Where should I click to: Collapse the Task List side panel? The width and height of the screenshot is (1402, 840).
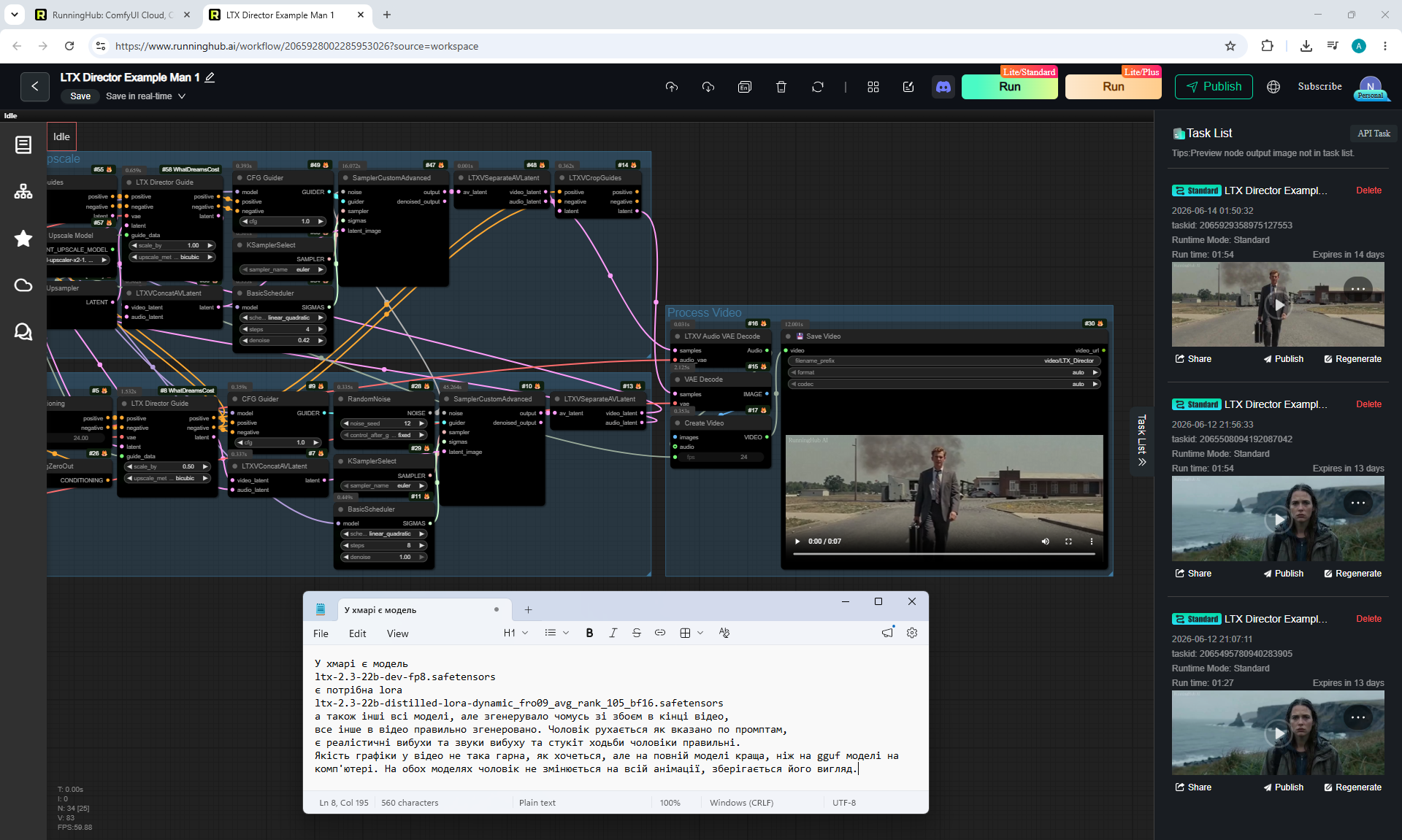pos(1142,441)
